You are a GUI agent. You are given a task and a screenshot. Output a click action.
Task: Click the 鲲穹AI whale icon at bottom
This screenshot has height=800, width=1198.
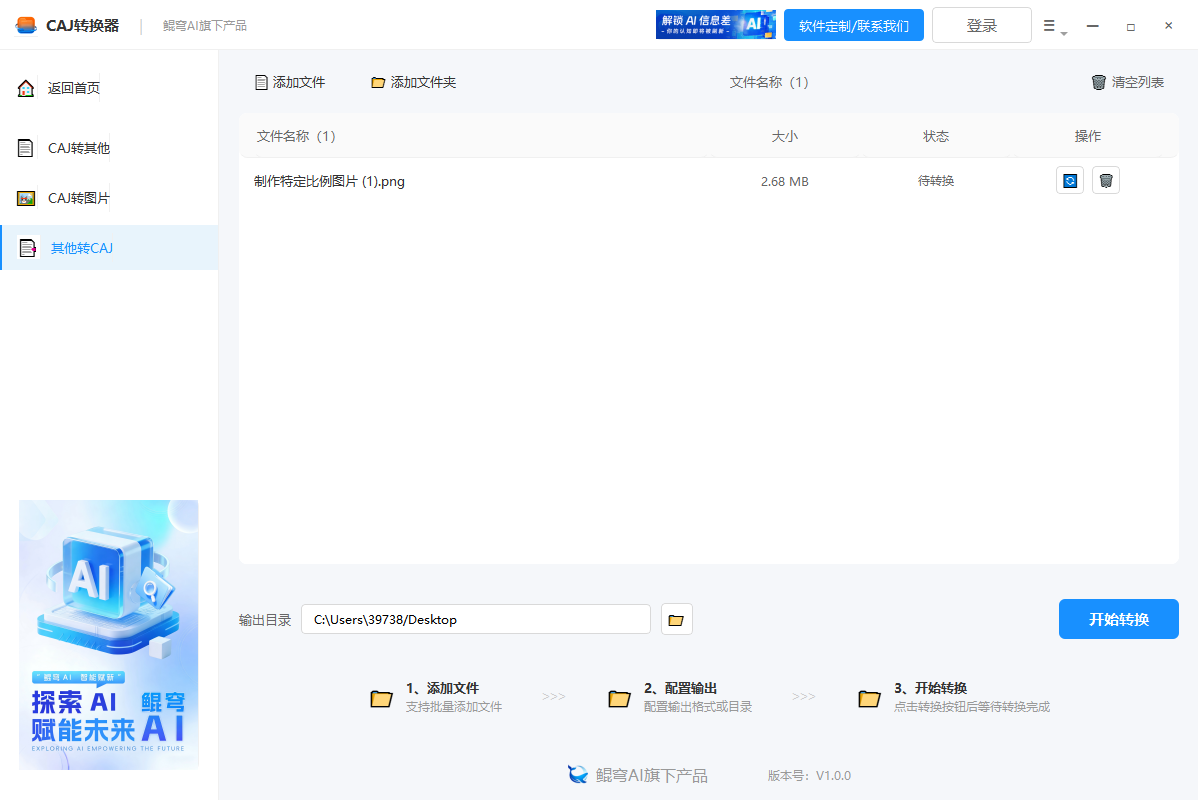coord(578,774)
